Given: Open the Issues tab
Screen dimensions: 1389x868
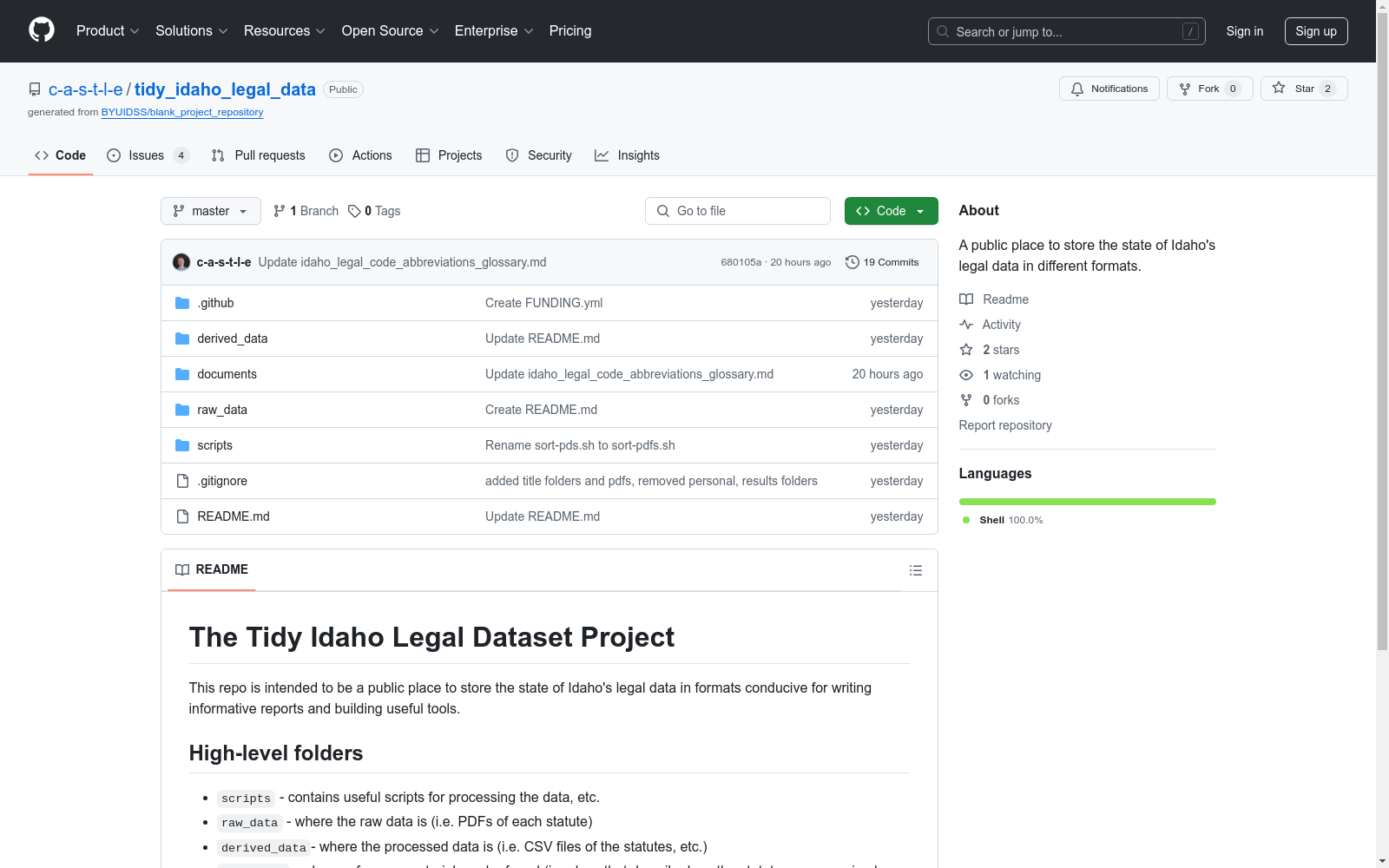Looking at the screenshot, I should pyautogui.click(x=148, y=155).
